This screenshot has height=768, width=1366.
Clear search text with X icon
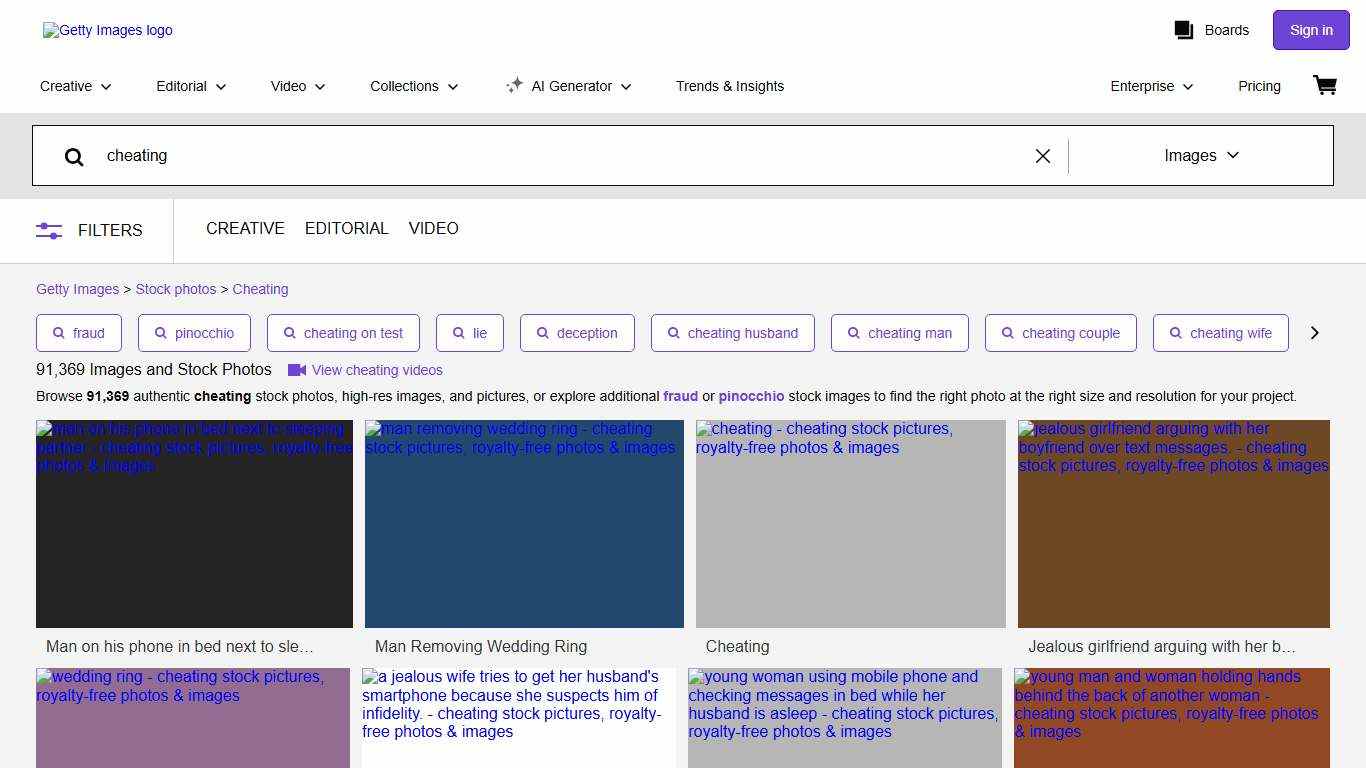pos(1042,156)
